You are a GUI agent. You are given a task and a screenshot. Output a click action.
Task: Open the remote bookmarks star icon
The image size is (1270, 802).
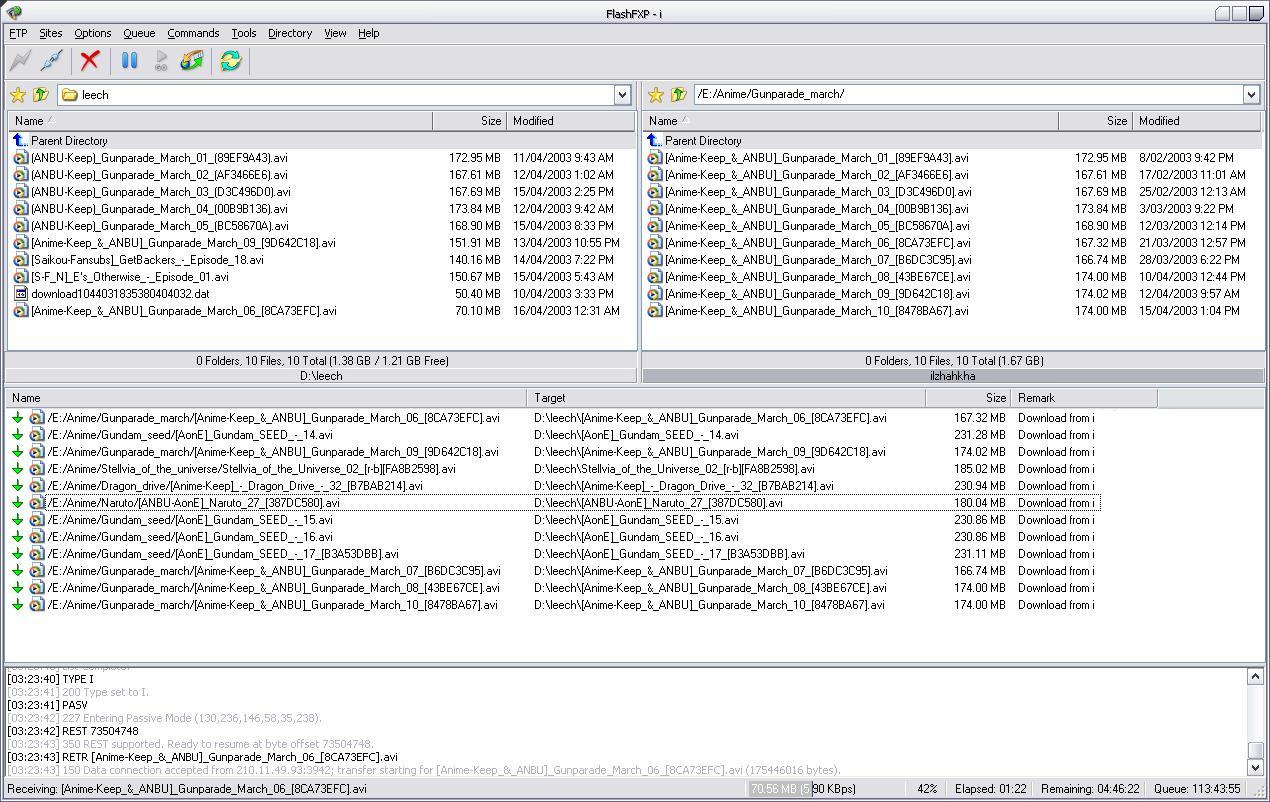[x=656, y=95]
